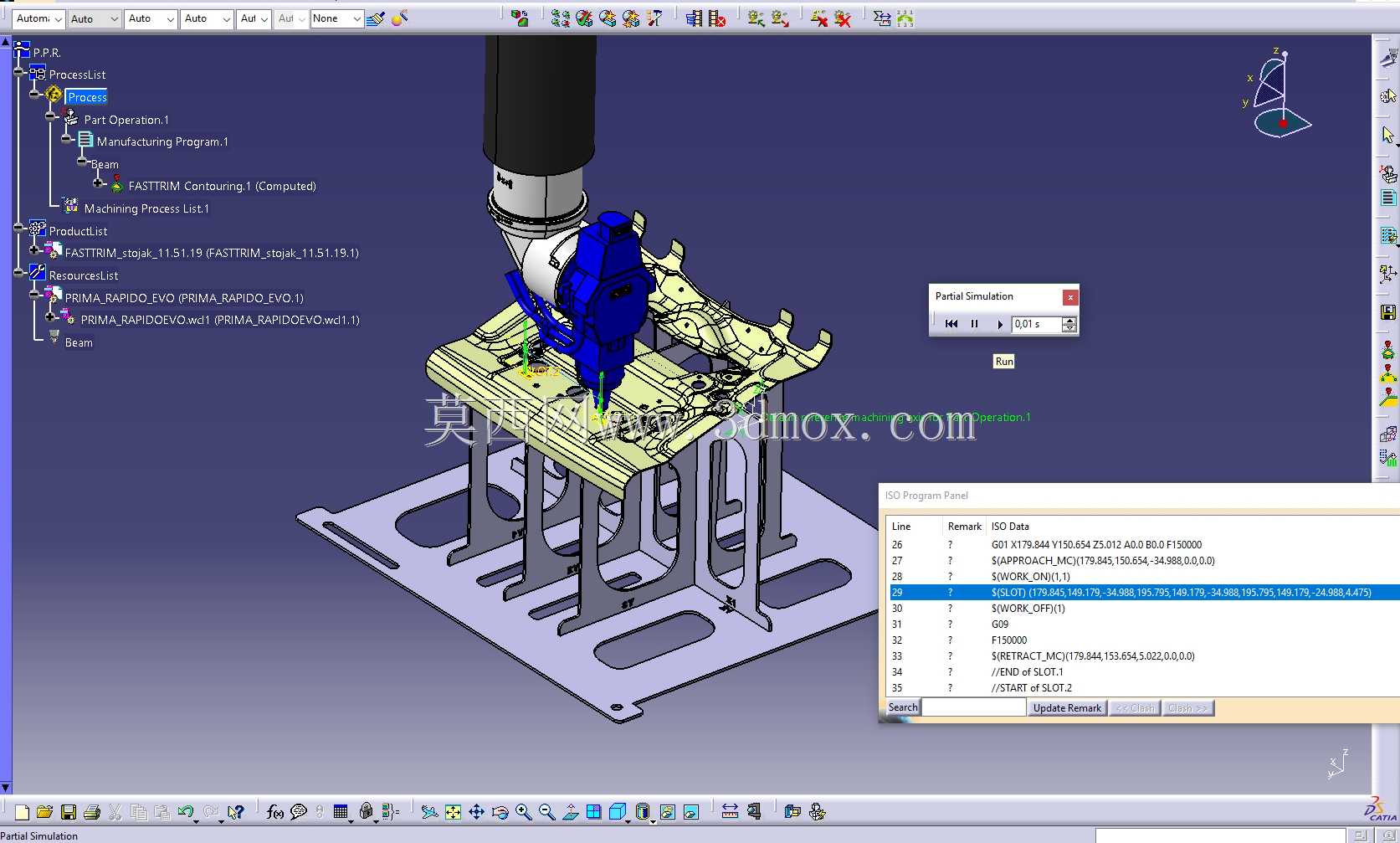Open the Undo history dropdown arrow
This screenshot has width=1400, height=843.
click(x=196, y=820)
